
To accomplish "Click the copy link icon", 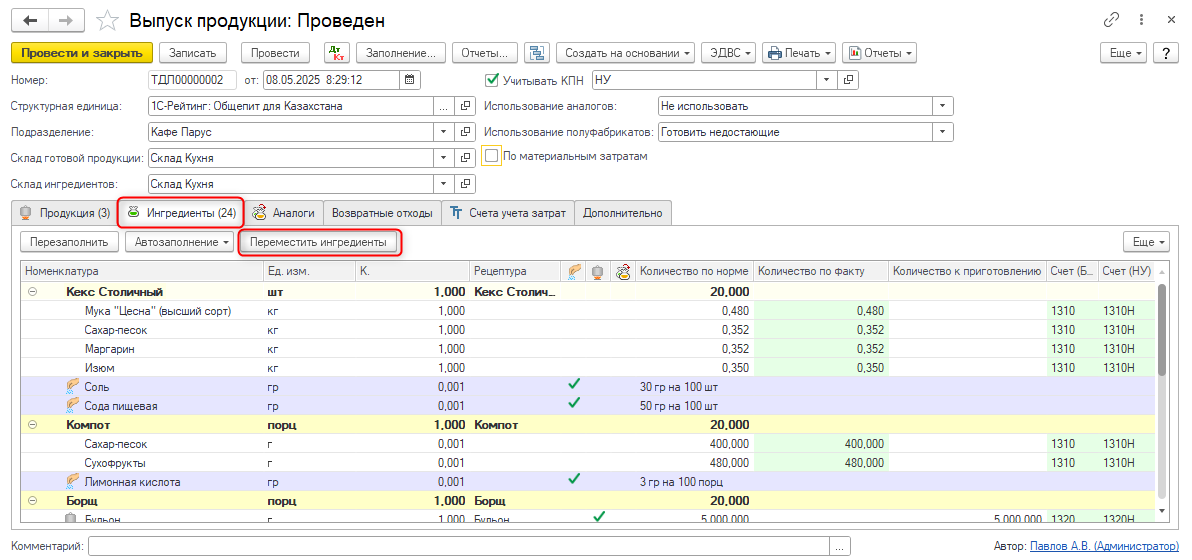I will (1111, 20).
